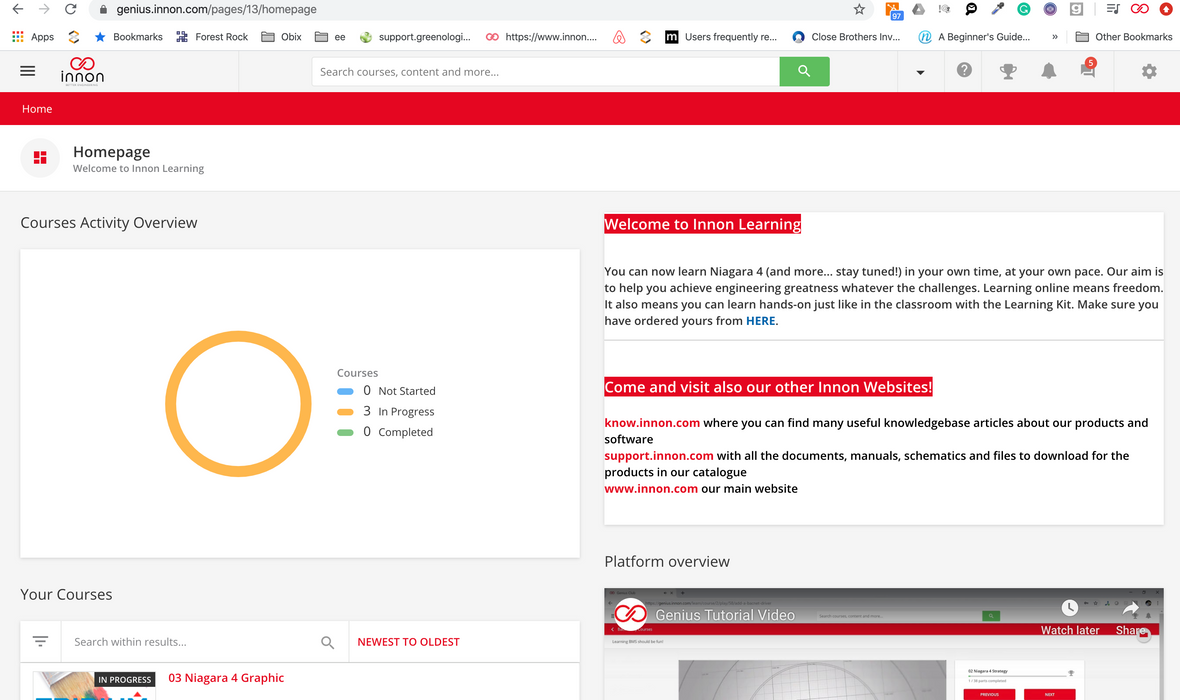The width and height of the screenshot is (1180, 700).
Task: Open the HubSpot extension with 97 badge
Action: click(893, 10)
